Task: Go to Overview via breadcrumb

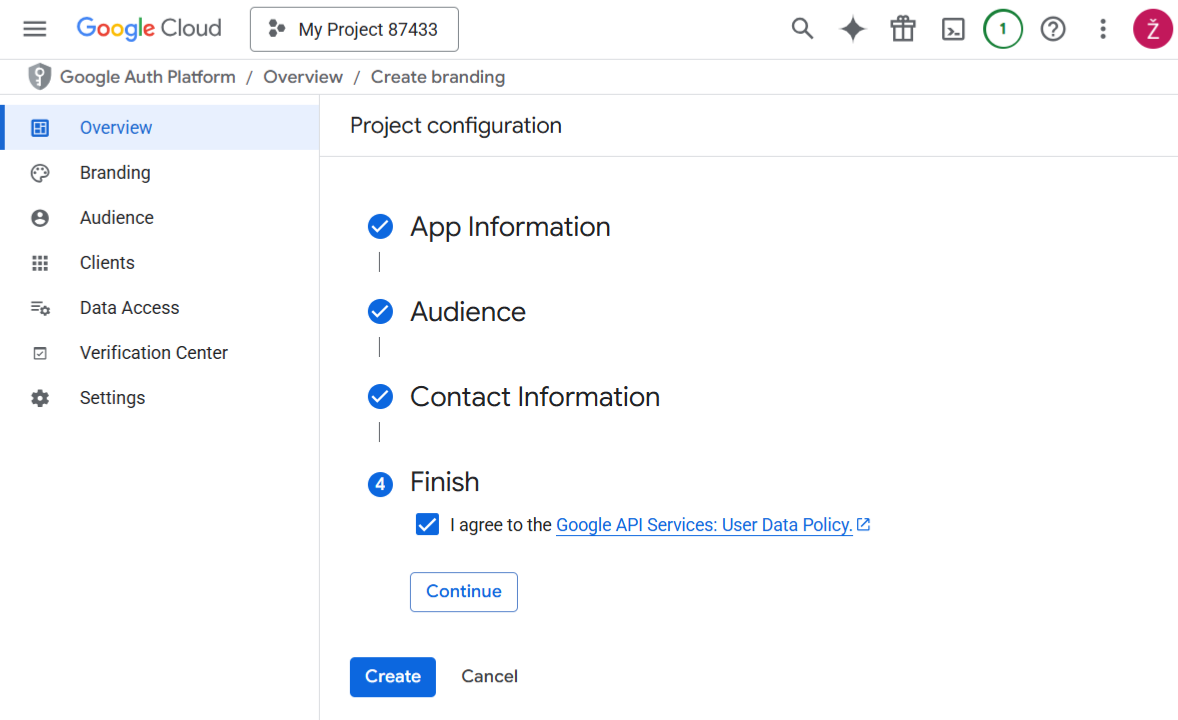Action: (x=303, y=76)
